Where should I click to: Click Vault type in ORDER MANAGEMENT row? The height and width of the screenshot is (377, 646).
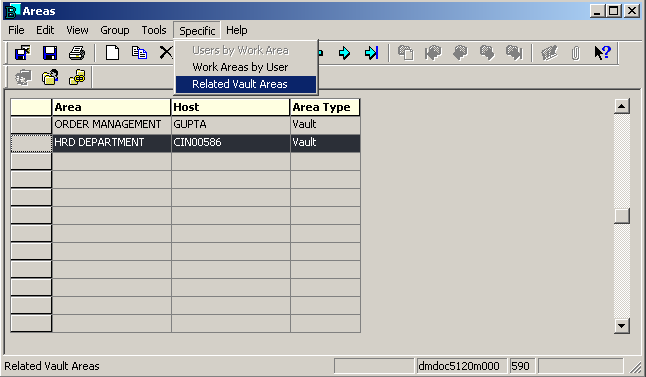point(325,125)
